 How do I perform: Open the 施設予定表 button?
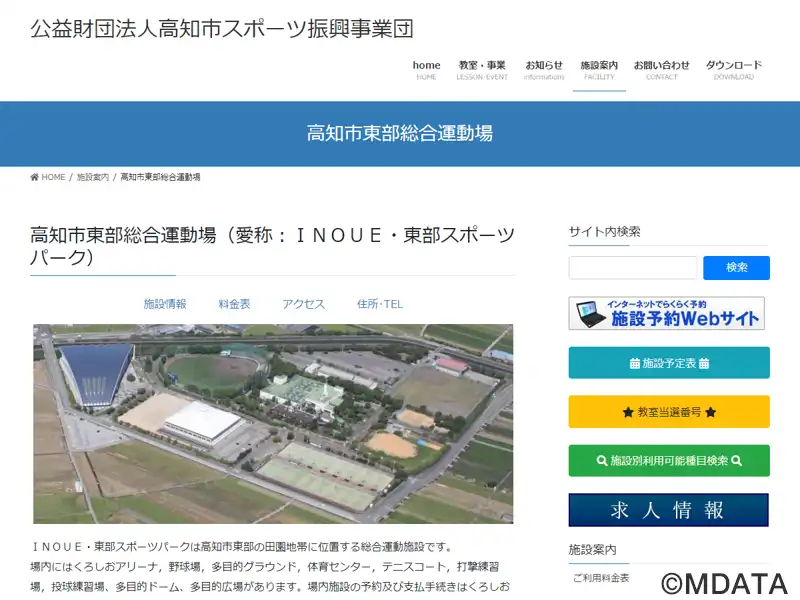pos(669,363)
